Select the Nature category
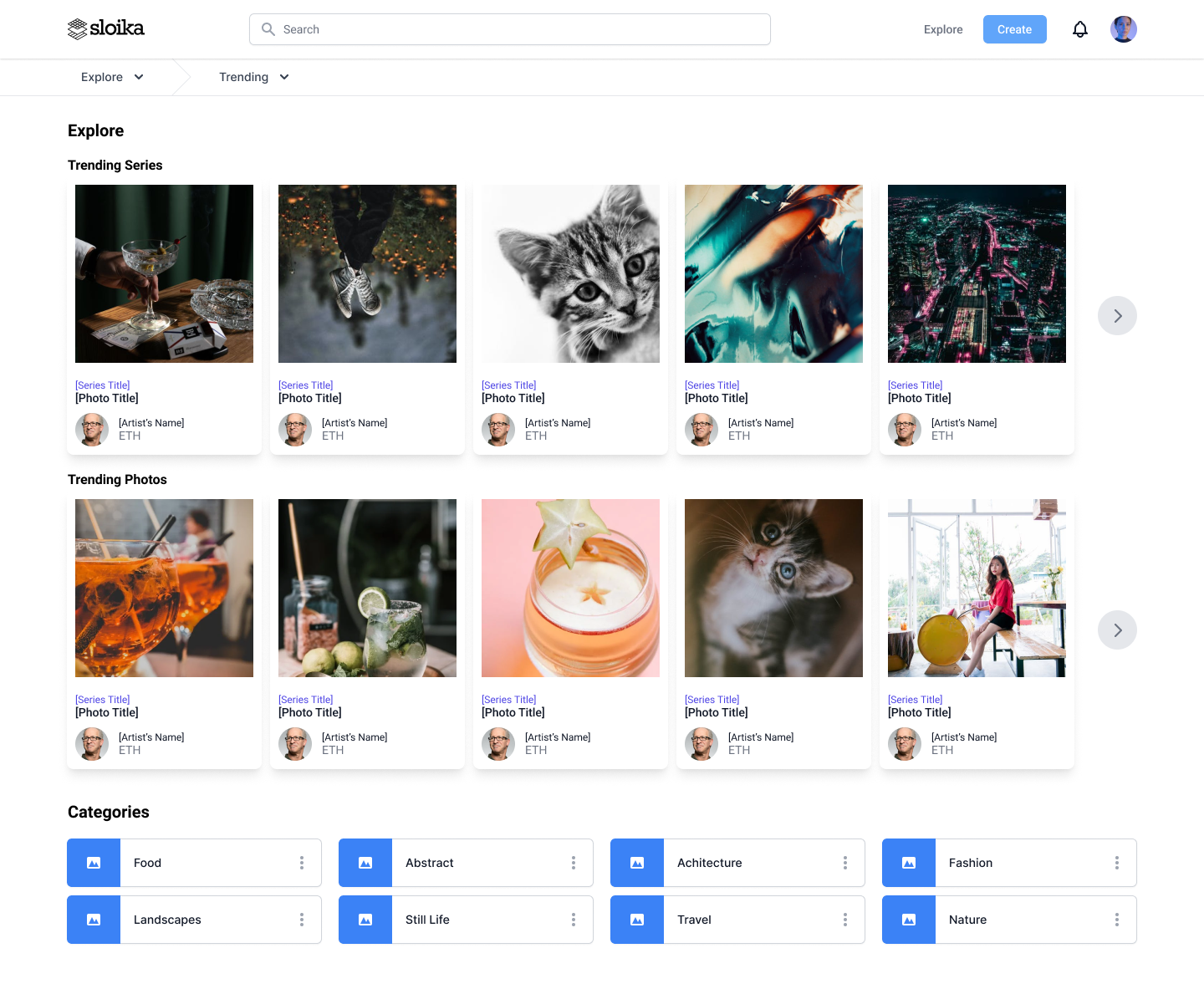 click(x=1009, y=920)
